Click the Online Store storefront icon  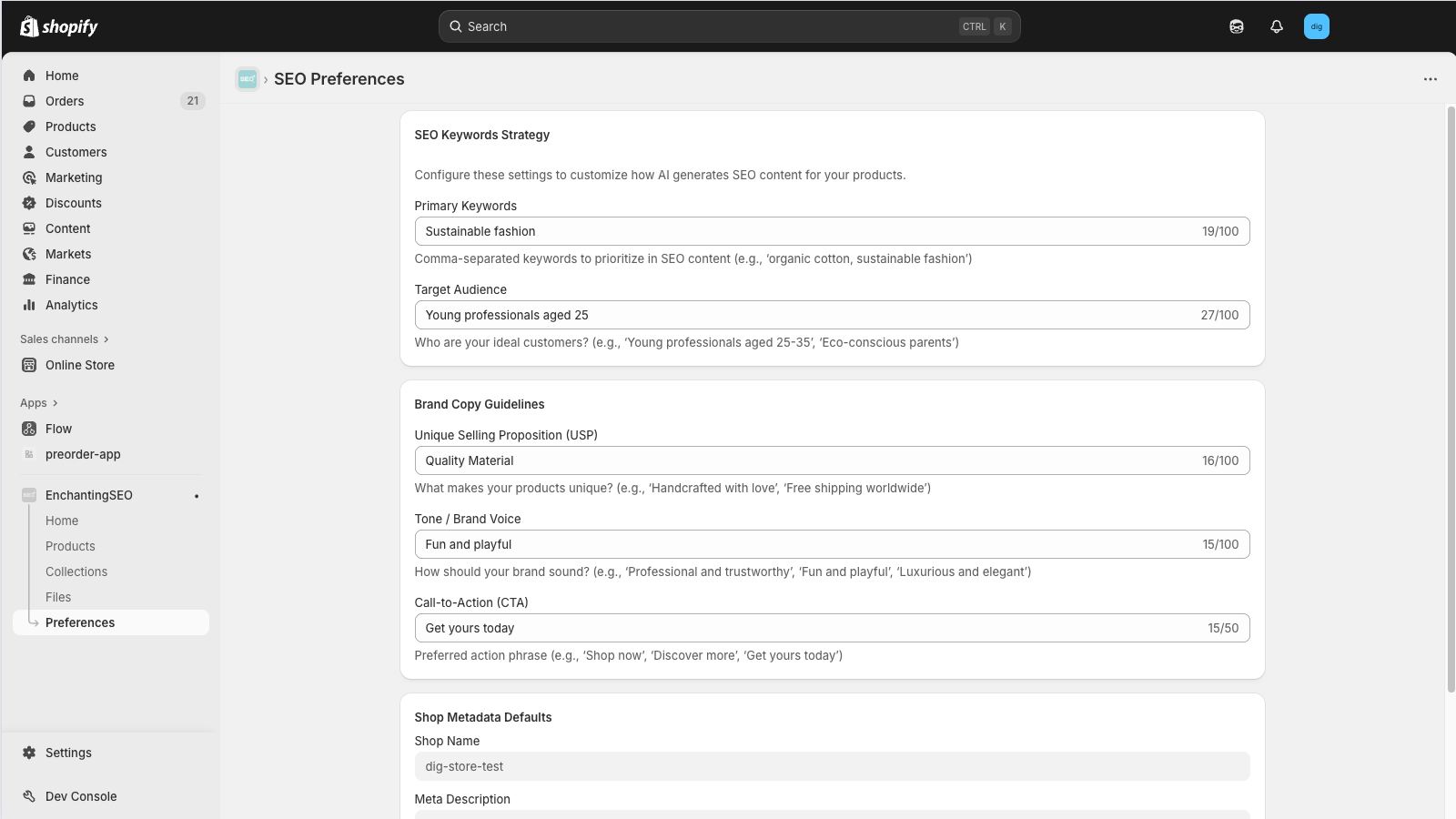[x=30, y=365]
